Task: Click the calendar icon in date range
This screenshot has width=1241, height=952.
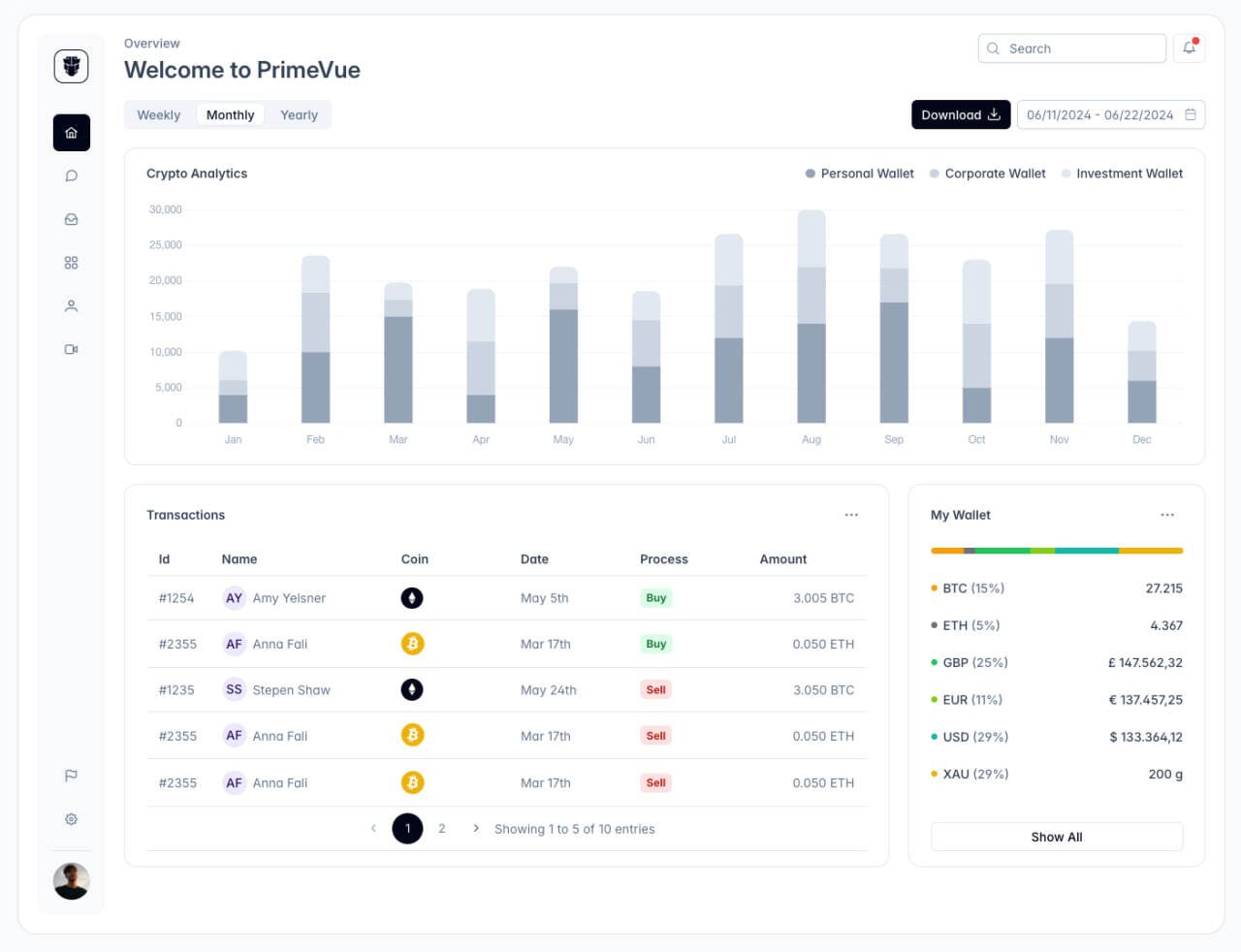Action: [x=1191, y=114]
